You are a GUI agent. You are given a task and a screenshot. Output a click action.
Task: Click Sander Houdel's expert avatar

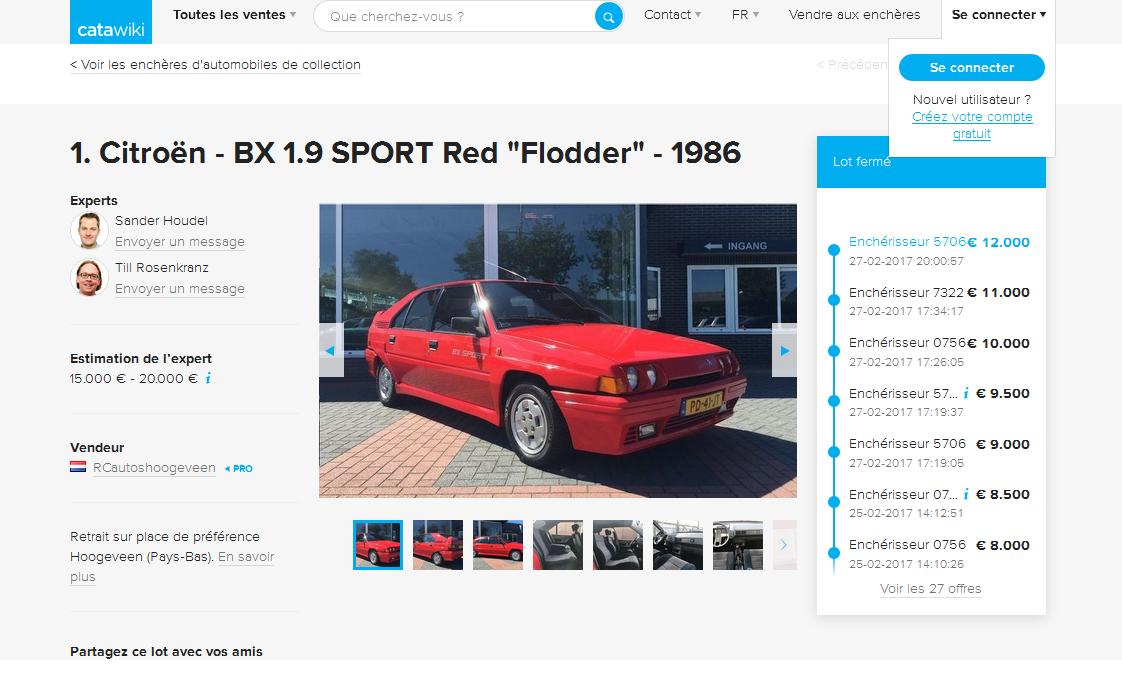tap(89, 230)
